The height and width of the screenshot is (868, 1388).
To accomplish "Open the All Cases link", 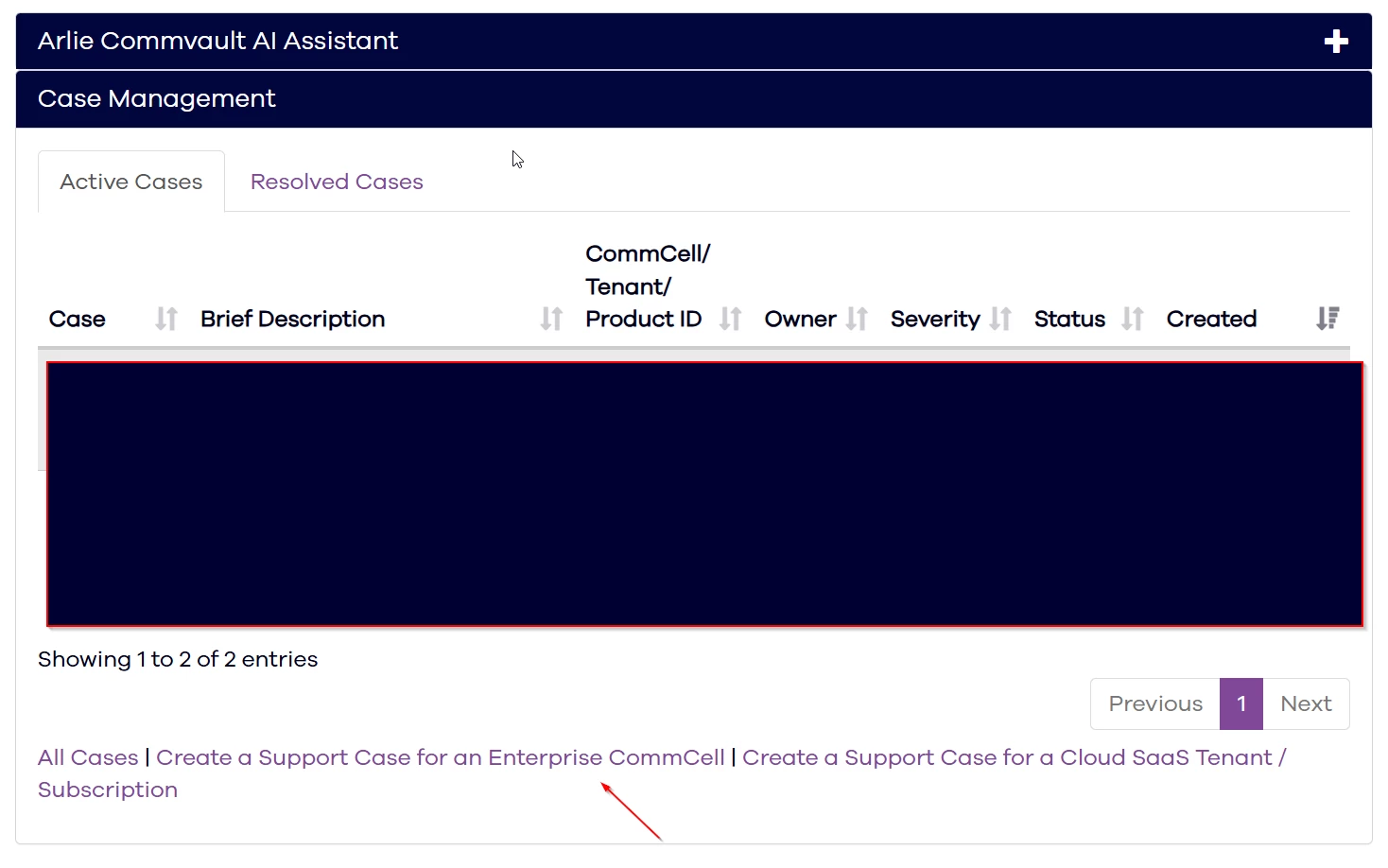I will pyautogui.click(x=88, y=757).
